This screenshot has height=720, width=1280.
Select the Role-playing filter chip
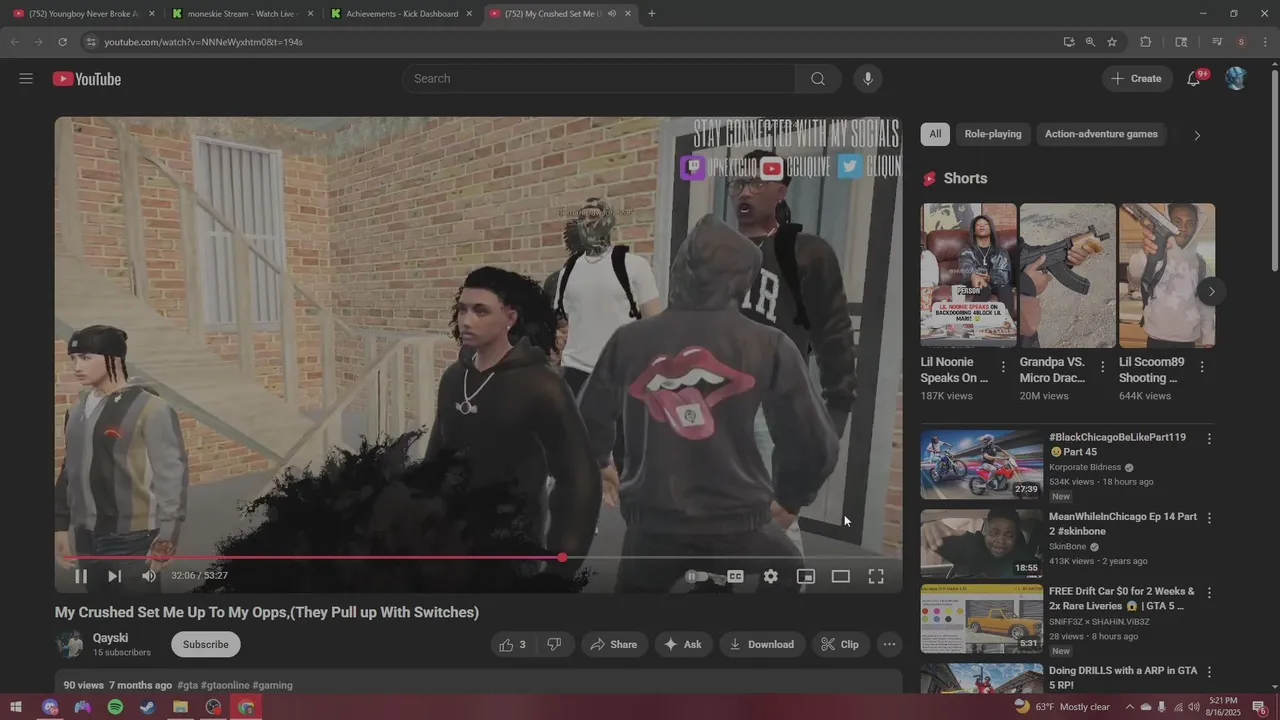pyautogui.click(x=993, y=134)
